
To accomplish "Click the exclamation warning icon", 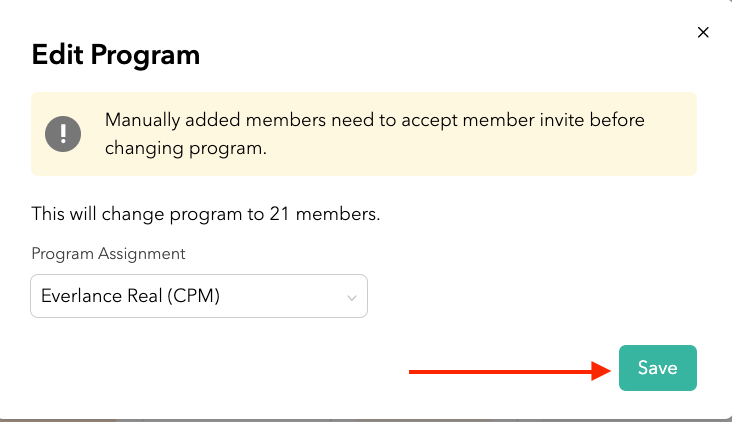I will tap(63, 133).
